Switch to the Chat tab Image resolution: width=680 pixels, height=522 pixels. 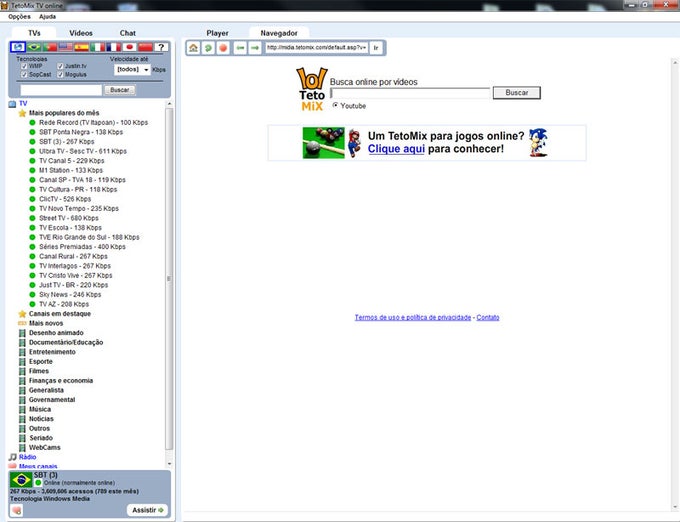pos(128,33)
